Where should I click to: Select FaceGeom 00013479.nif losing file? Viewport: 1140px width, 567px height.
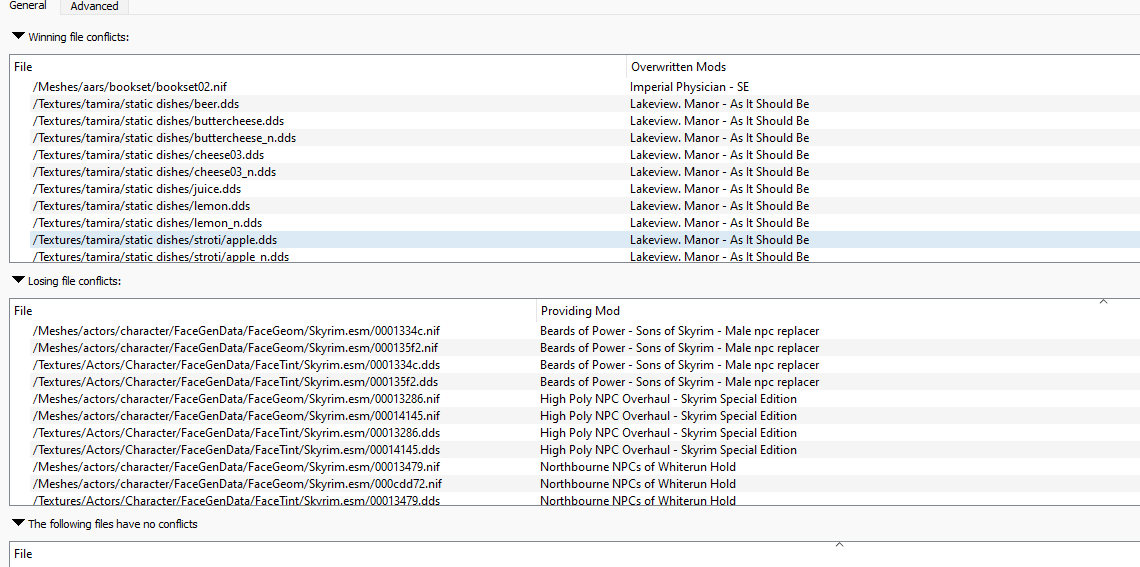[x=236, y=467]
